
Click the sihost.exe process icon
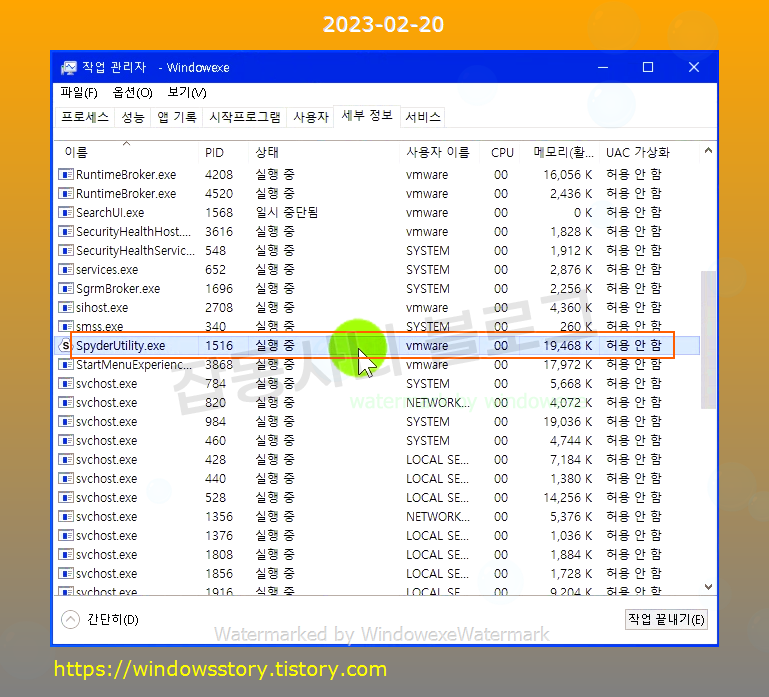pyautogui.click(x=66, y=308)
